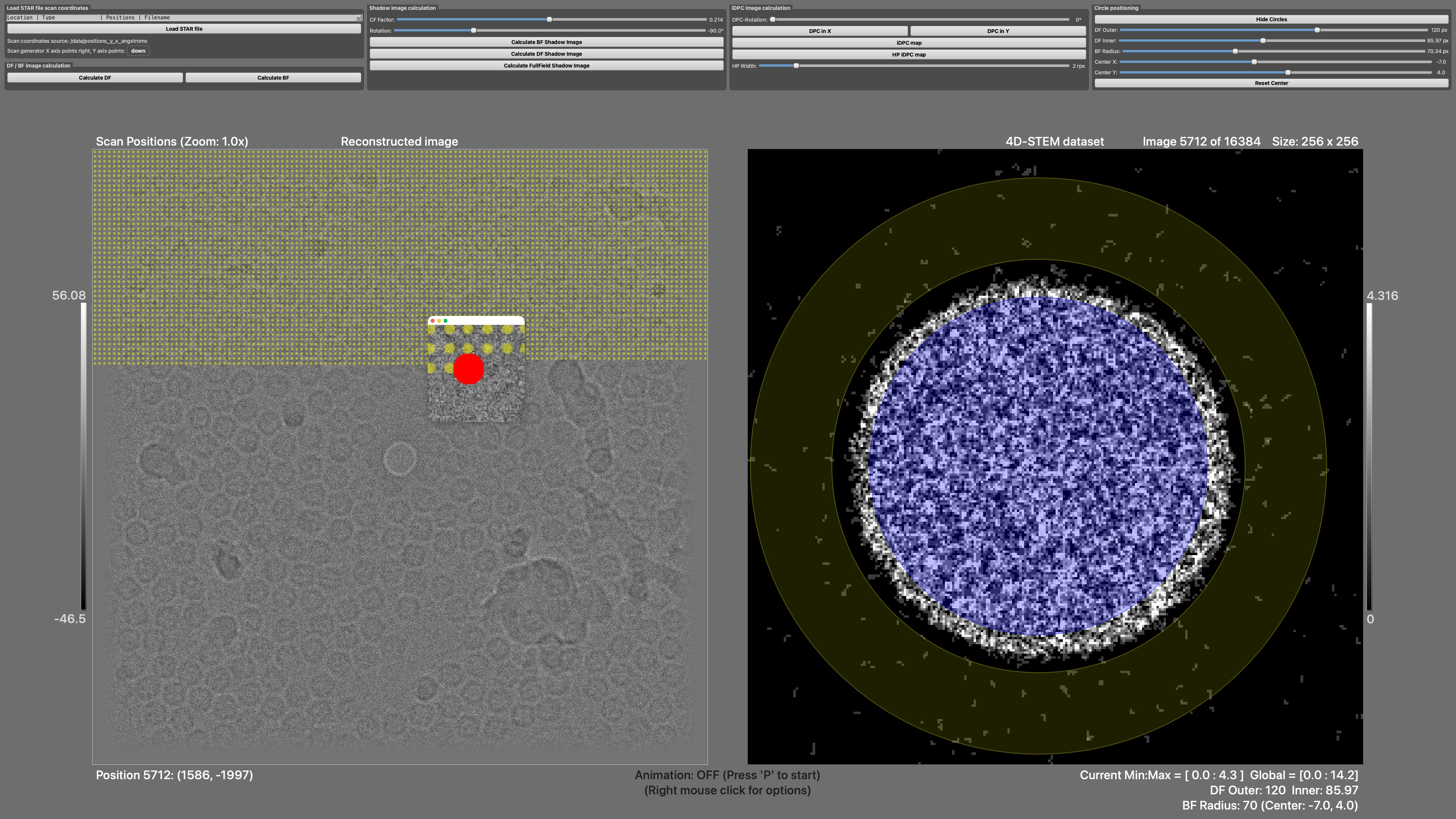Adjust the Center Y slider
This screenshot has width=1456, height=819.
(1275, 72)
